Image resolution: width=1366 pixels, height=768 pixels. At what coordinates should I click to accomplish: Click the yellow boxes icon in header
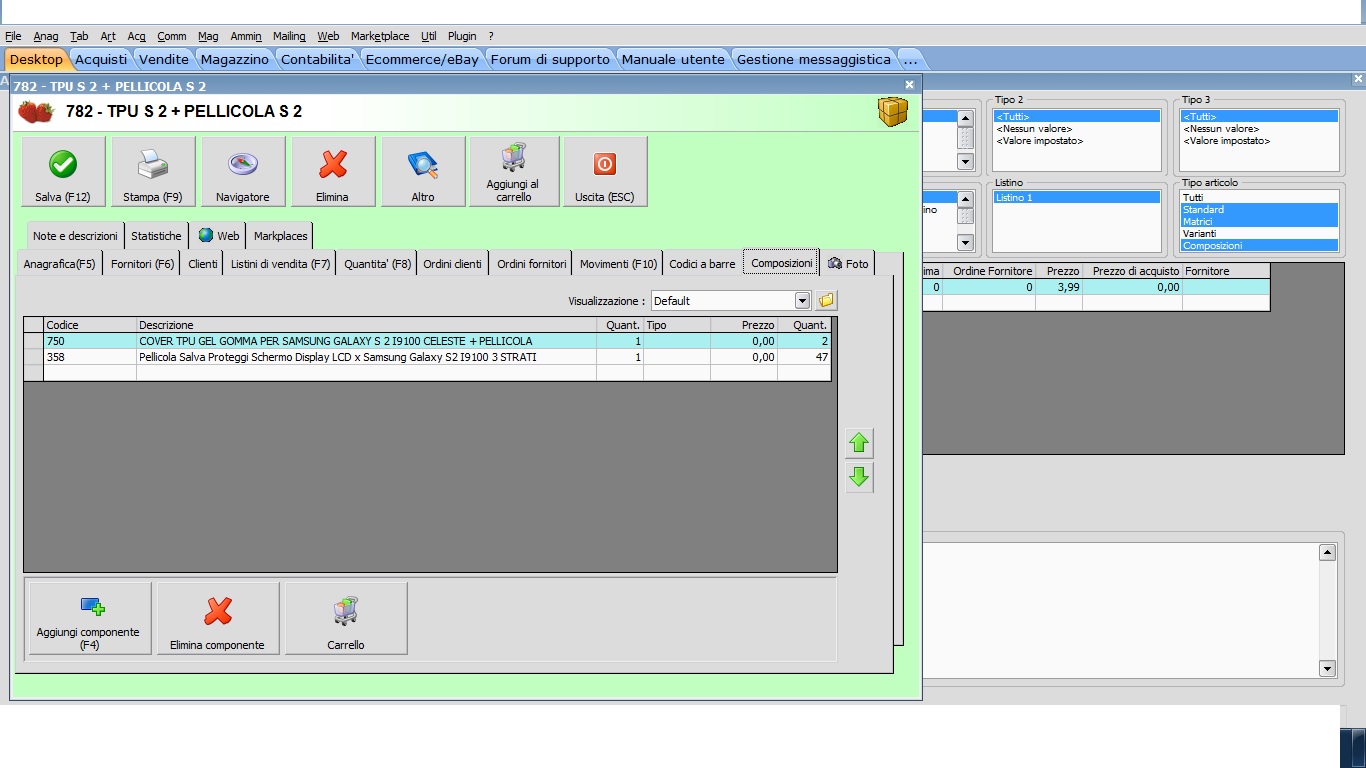tap(893, 111)
